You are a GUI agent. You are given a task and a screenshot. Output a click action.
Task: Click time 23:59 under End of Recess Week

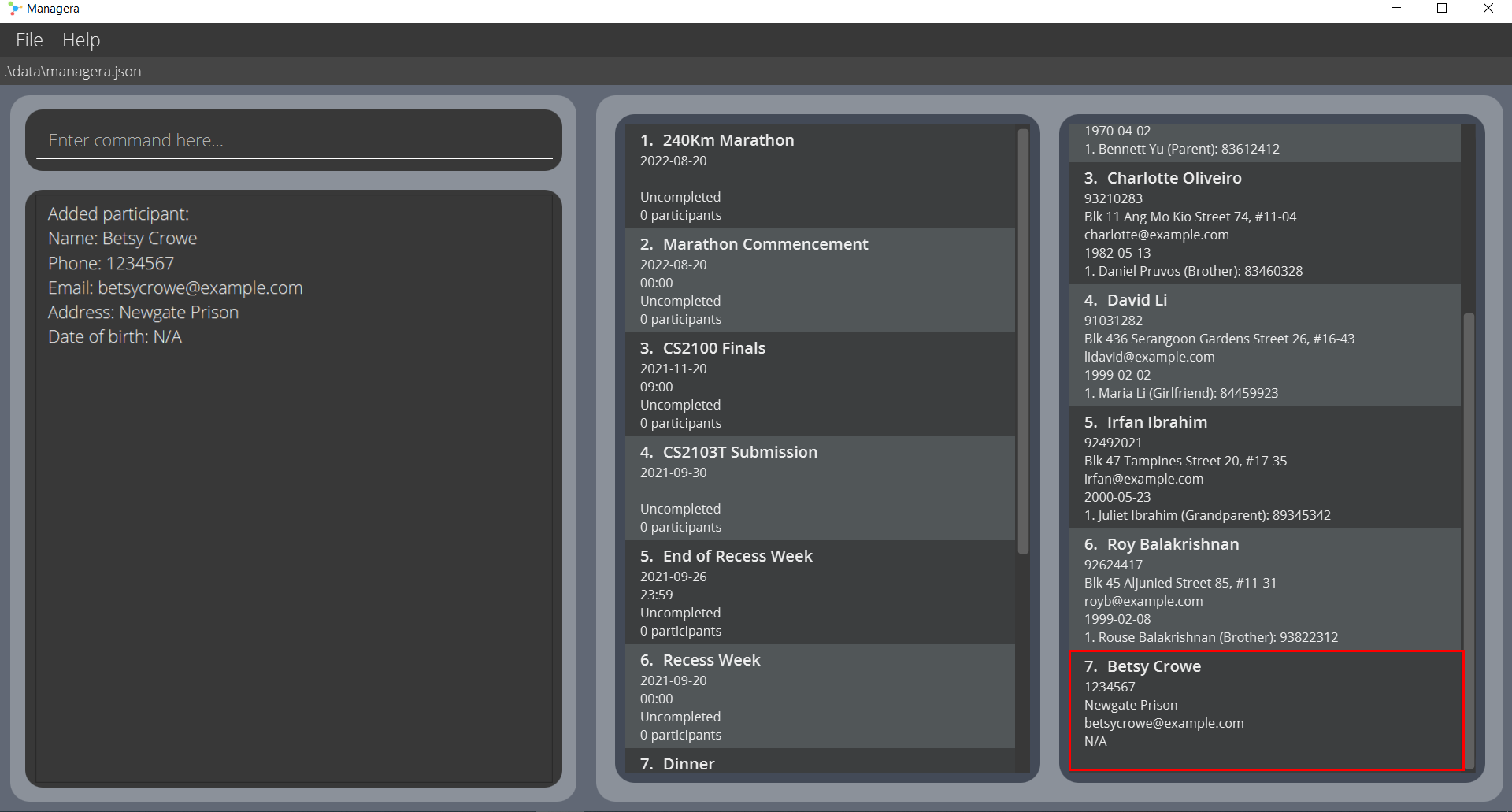click(x=656, y=595)
